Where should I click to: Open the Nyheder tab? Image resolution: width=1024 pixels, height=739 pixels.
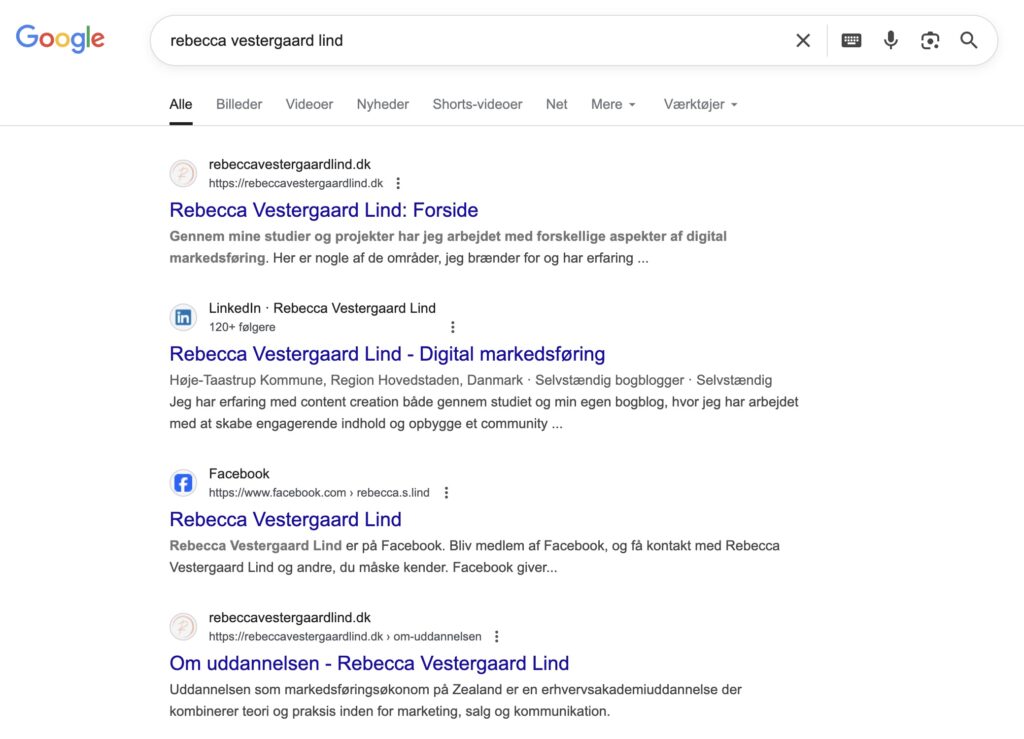coord(383,104)
